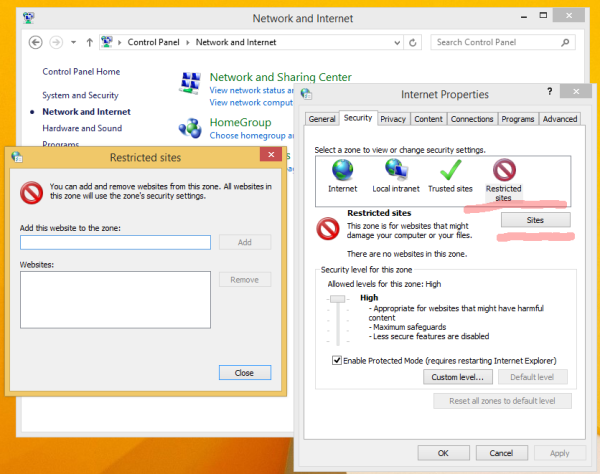
Task: Switch to the Privacy tab
Action: 393,118
